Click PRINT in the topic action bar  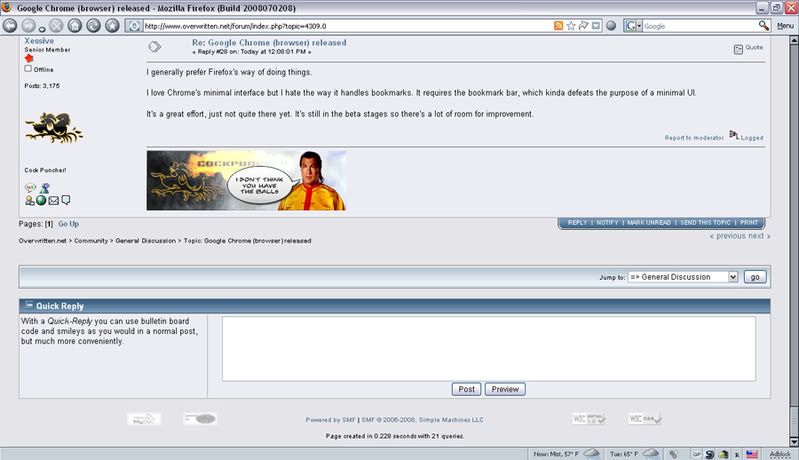click(749, 223)
